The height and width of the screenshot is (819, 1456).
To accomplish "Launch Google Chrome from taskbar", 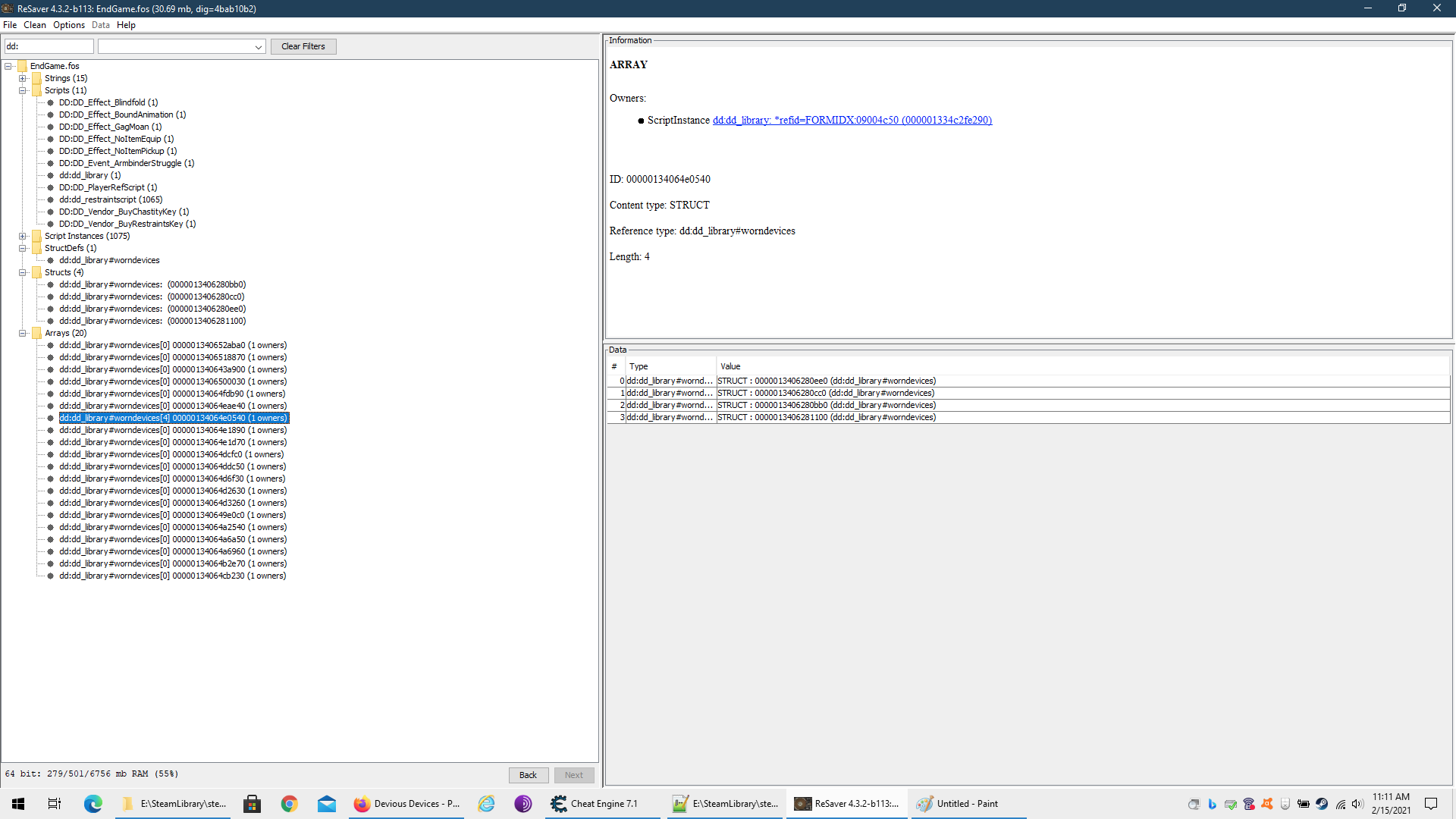I will pyautogui.click(x=289, y=804).
